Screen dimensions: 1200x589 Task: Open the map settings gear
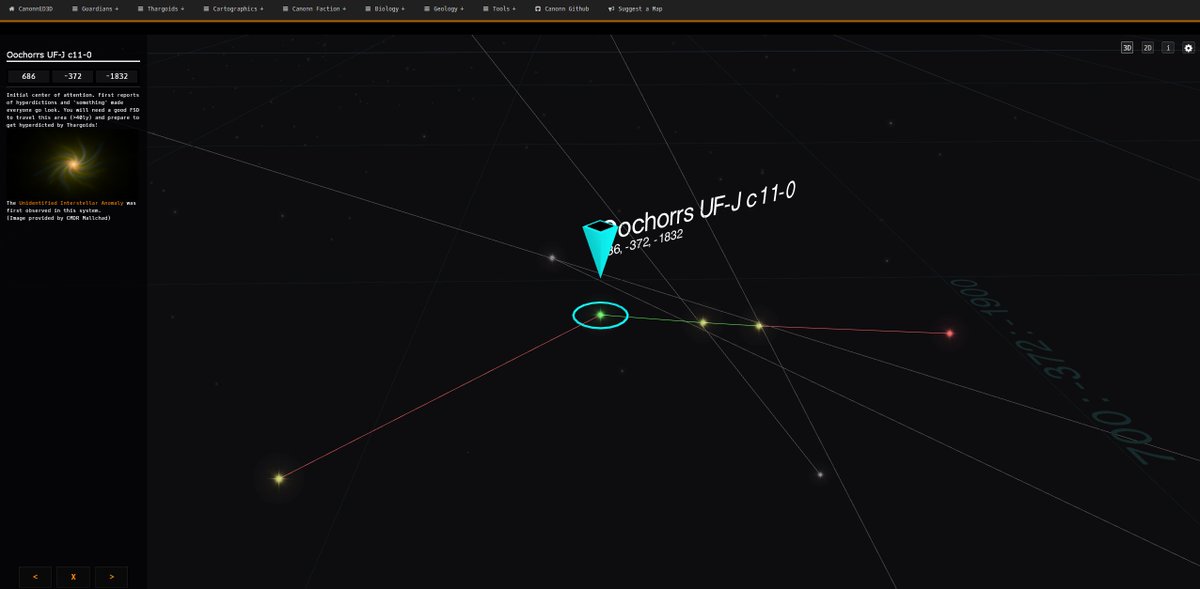pos(1188,47)
